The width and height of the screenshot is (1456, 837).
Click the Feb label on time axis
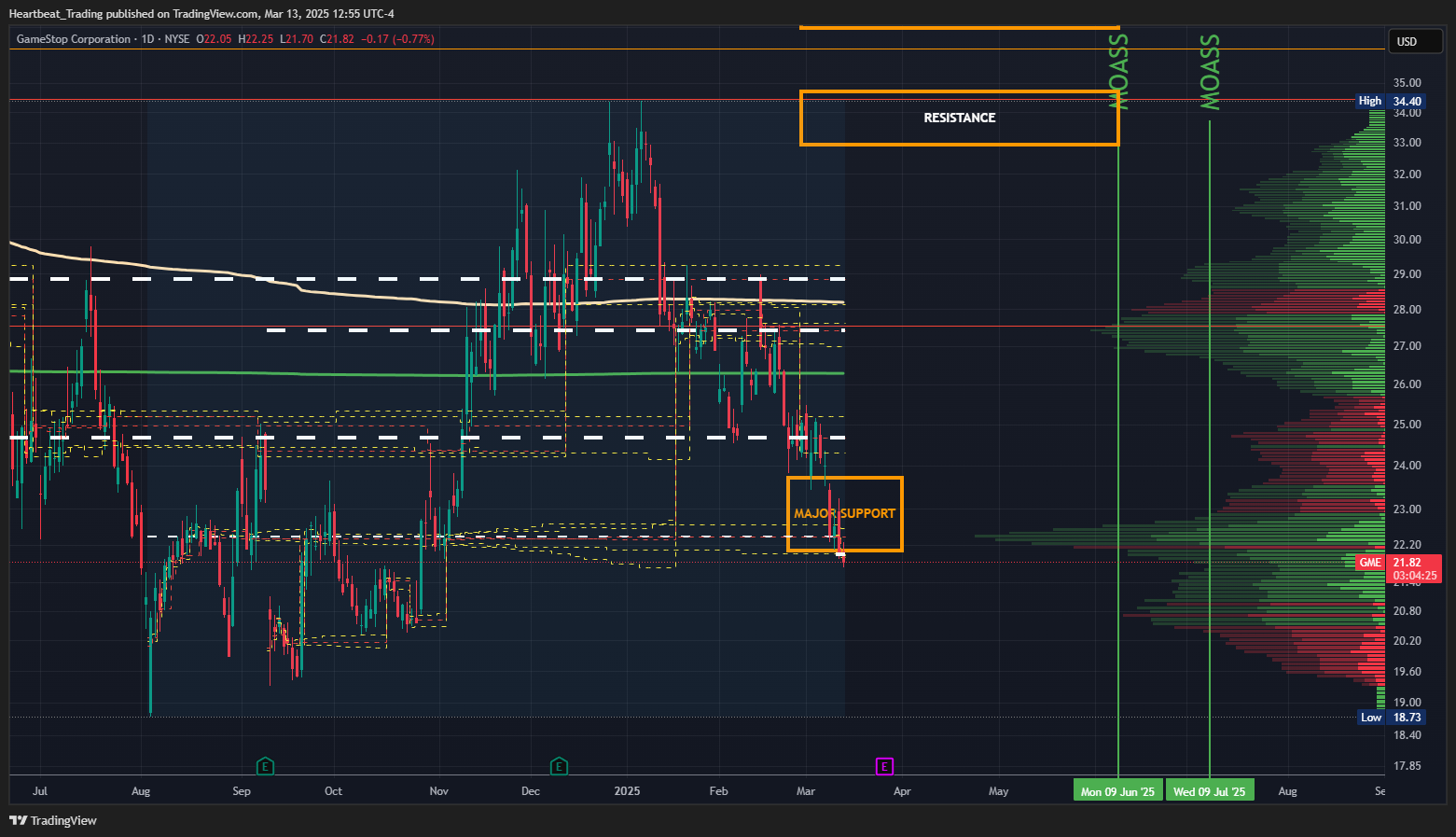[718, 791]
